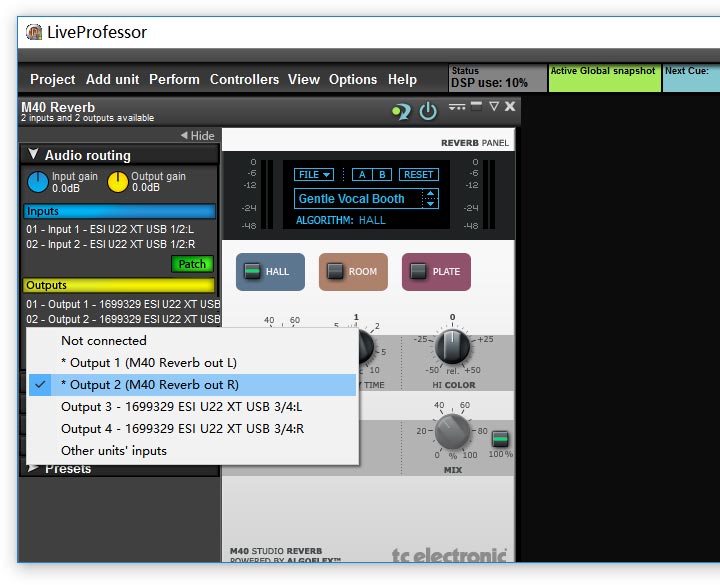This screenshot has width=720, height=585.
Task: Toggle the 100% mix switch
Action: pos(500,439)
